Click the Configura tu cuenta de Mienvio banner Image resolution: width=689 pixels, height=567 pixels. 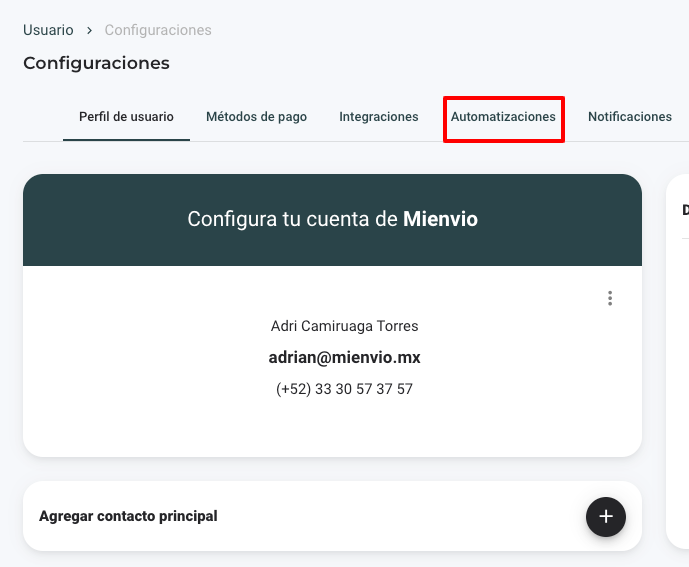(332, 220)
